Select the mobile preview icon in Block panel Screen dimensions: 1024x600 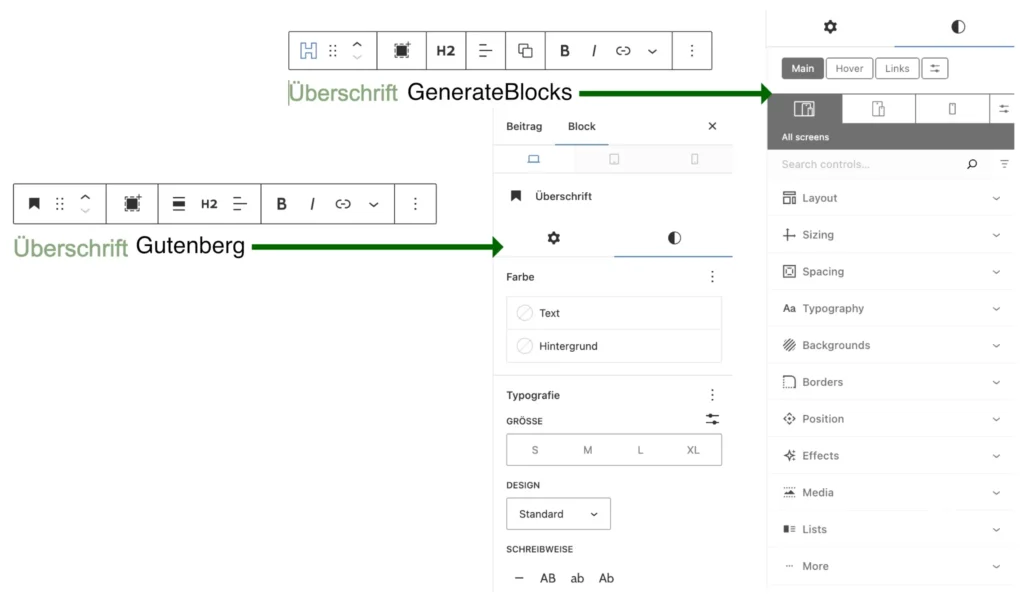[695, 158]
